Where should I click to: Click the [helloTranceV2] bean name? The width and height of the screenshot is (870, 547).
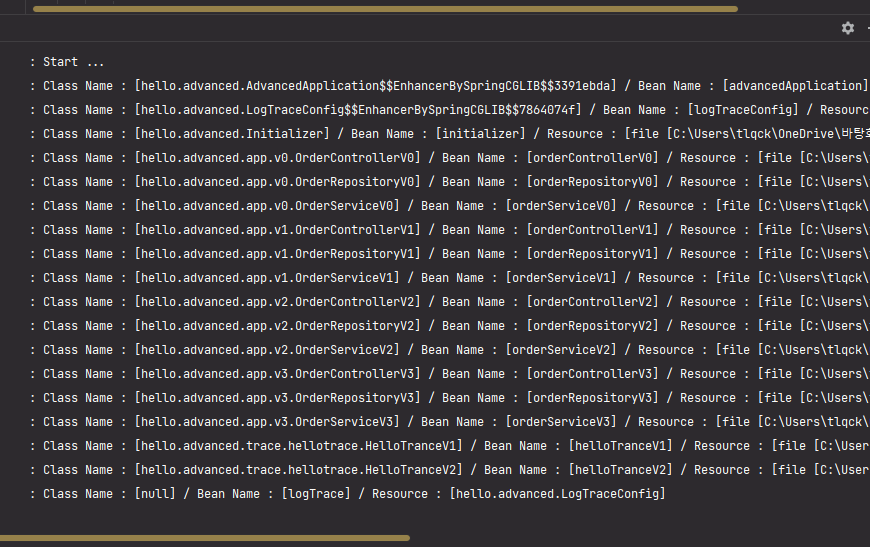pos(620,469)
